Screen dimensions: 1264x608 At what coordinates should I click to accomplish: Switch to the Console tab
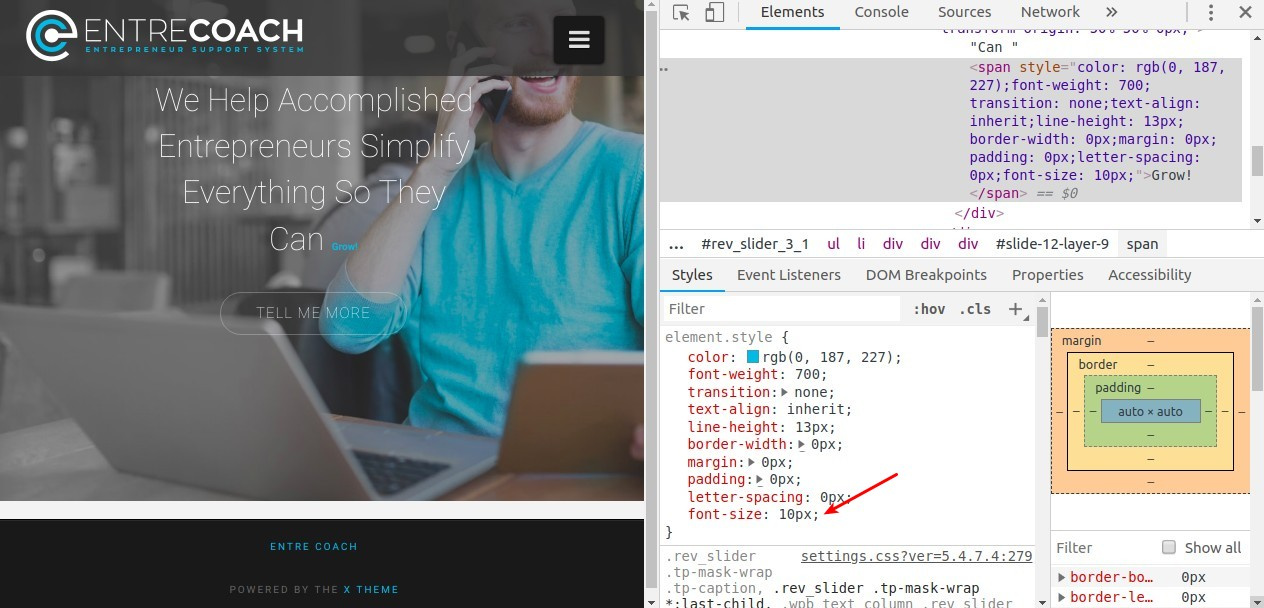coord(881,12)
